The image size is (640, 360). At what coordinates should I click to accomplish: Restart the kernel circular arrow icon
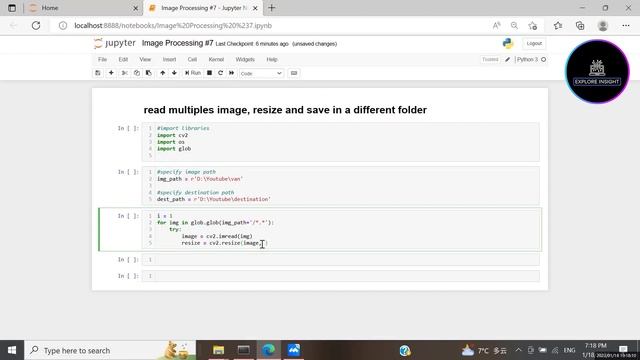pyautogui.click(x=220, y=73)
